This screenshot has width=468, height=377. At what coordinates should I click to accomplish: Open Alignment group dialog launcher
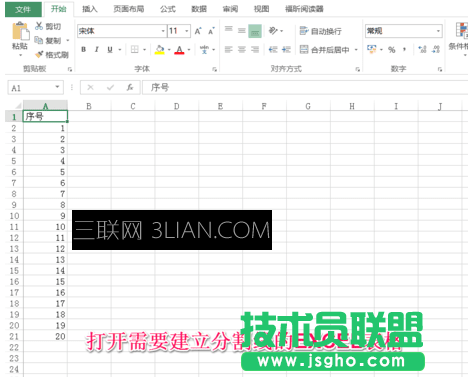tap(357, 69)
